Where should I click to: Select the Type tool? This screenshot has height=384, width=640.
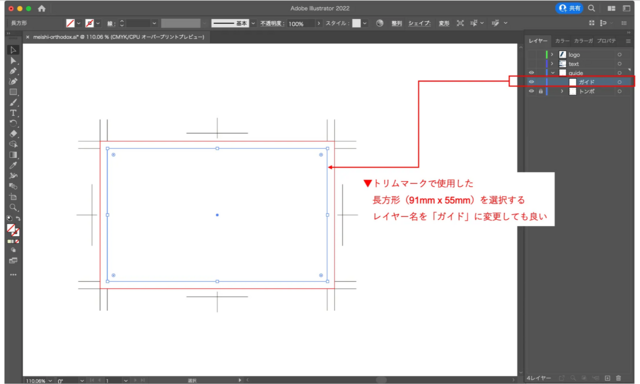pos(13,113)
